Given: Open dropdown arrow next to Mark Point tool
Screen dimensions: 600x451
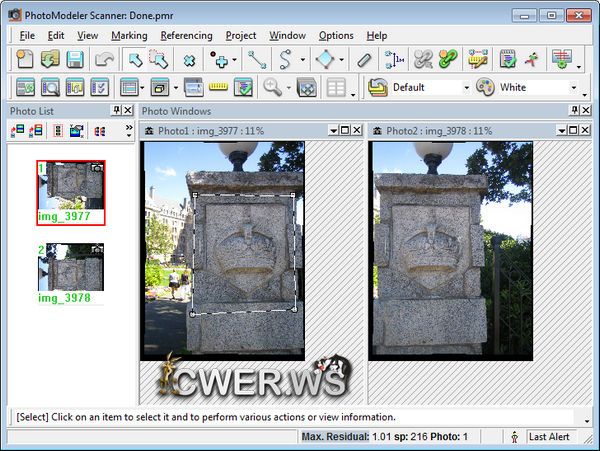Looking at the screenshot, I should pyautogui.click(x=234, y=60).
